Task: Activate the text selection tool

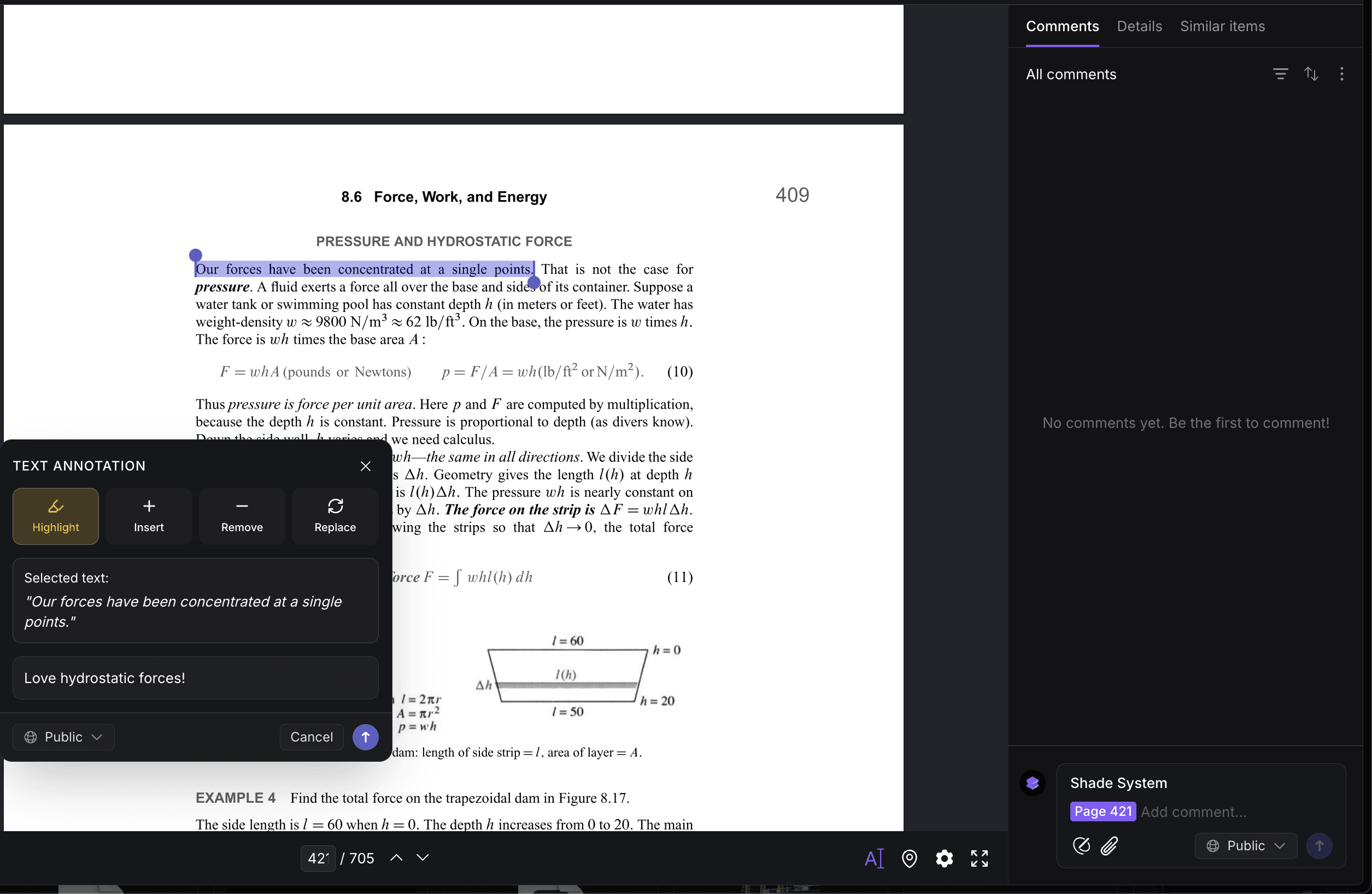Action: pyautogui.click(x=874, y=858)
